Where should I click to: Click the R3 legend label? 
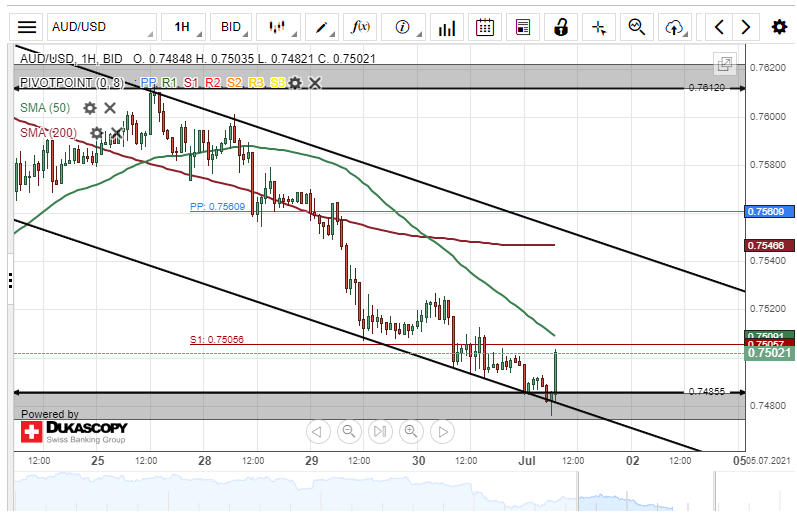coord(256,83)
